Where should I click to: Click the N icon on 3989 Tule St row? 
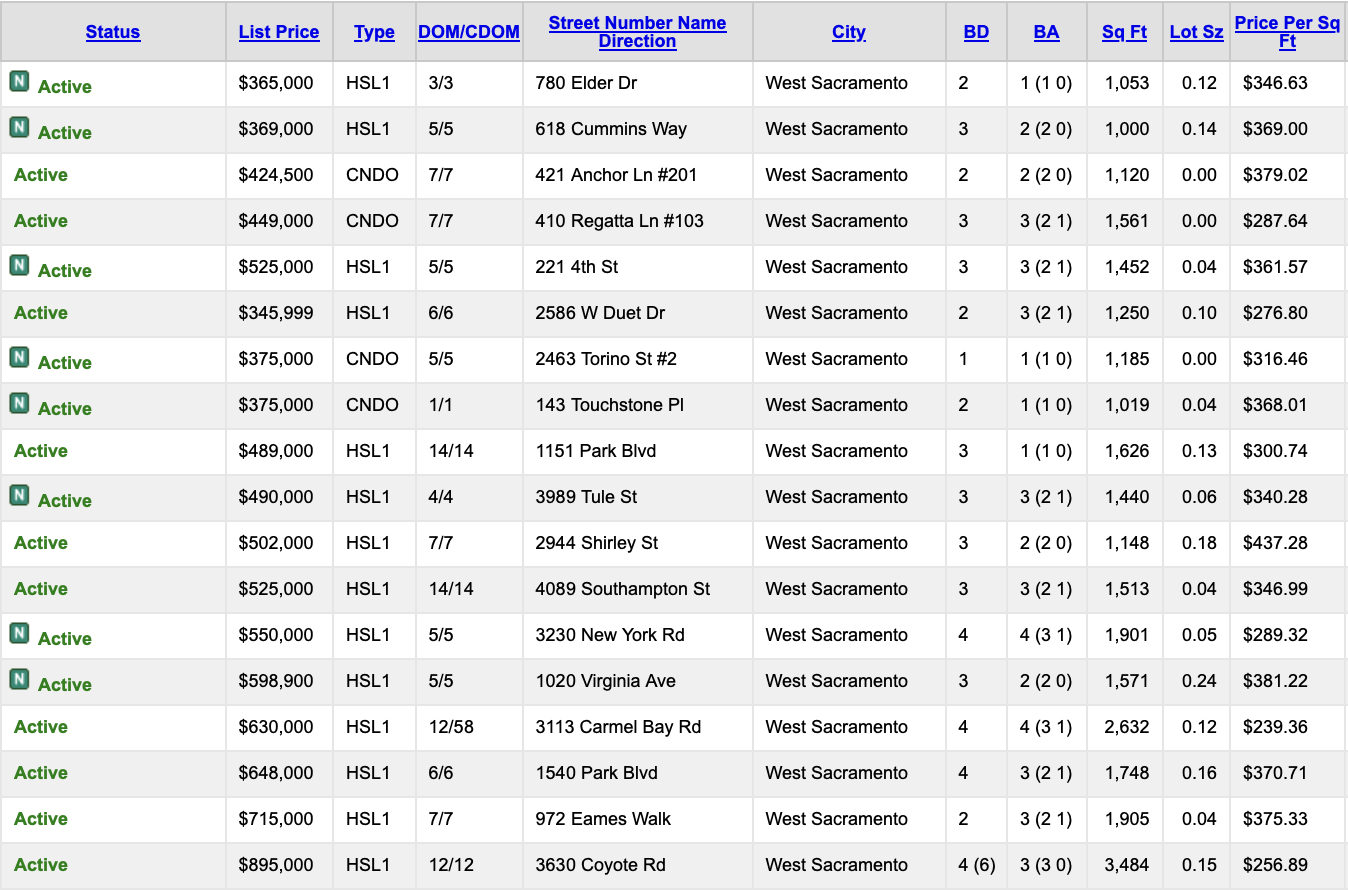coord(19,495)
